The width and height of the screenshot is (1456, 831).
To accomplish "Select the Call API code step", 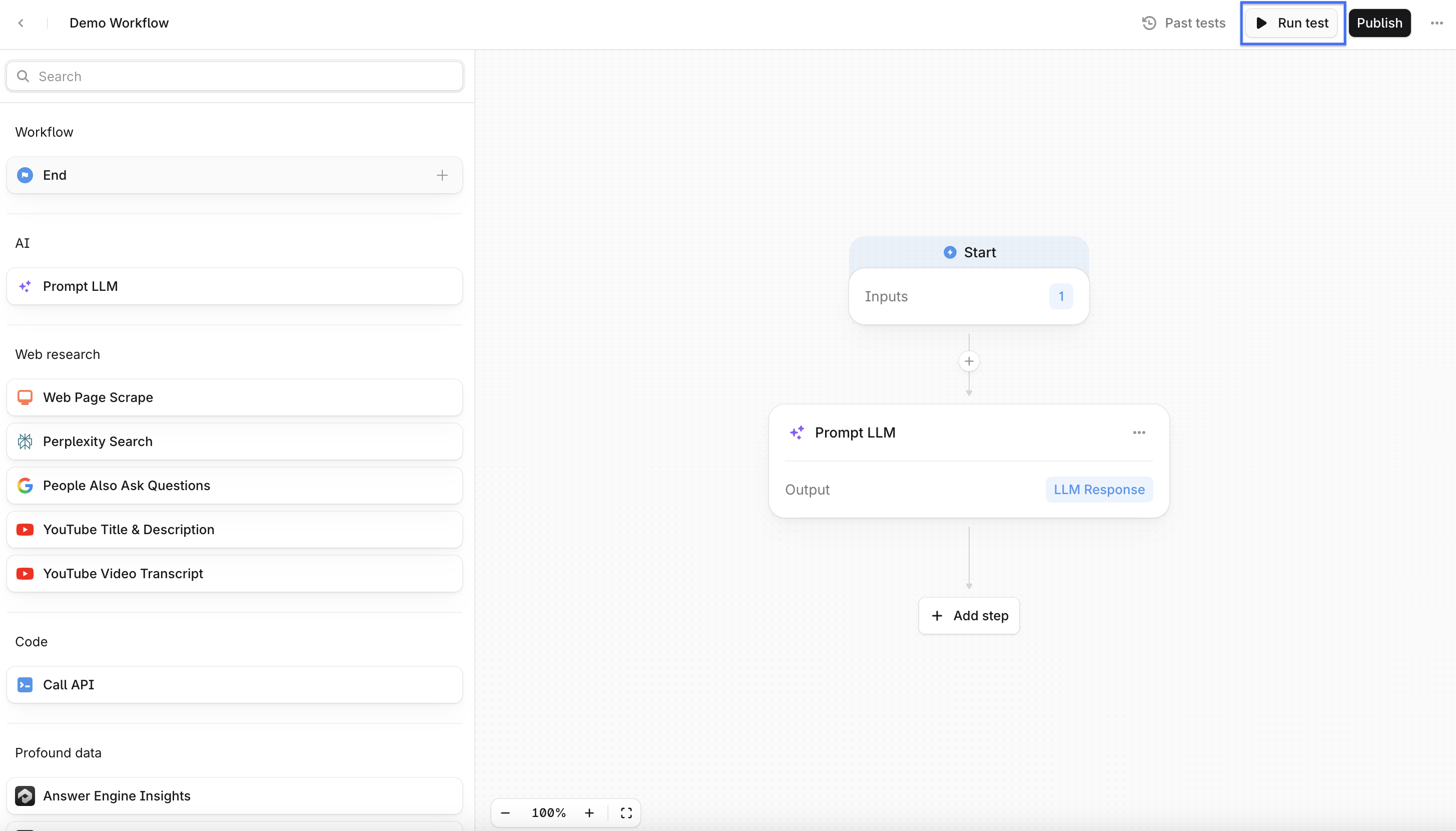I will pyautogui.click(x=234, y=684).
